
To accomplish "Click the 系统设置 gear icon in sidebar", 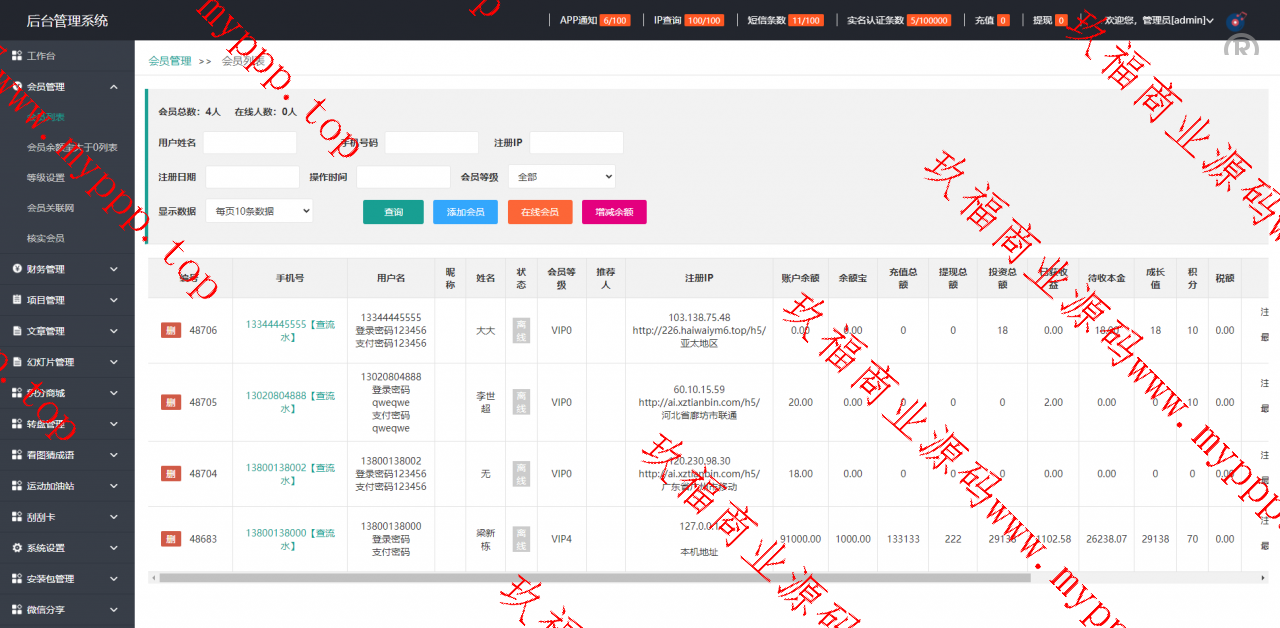I will 17,548.
